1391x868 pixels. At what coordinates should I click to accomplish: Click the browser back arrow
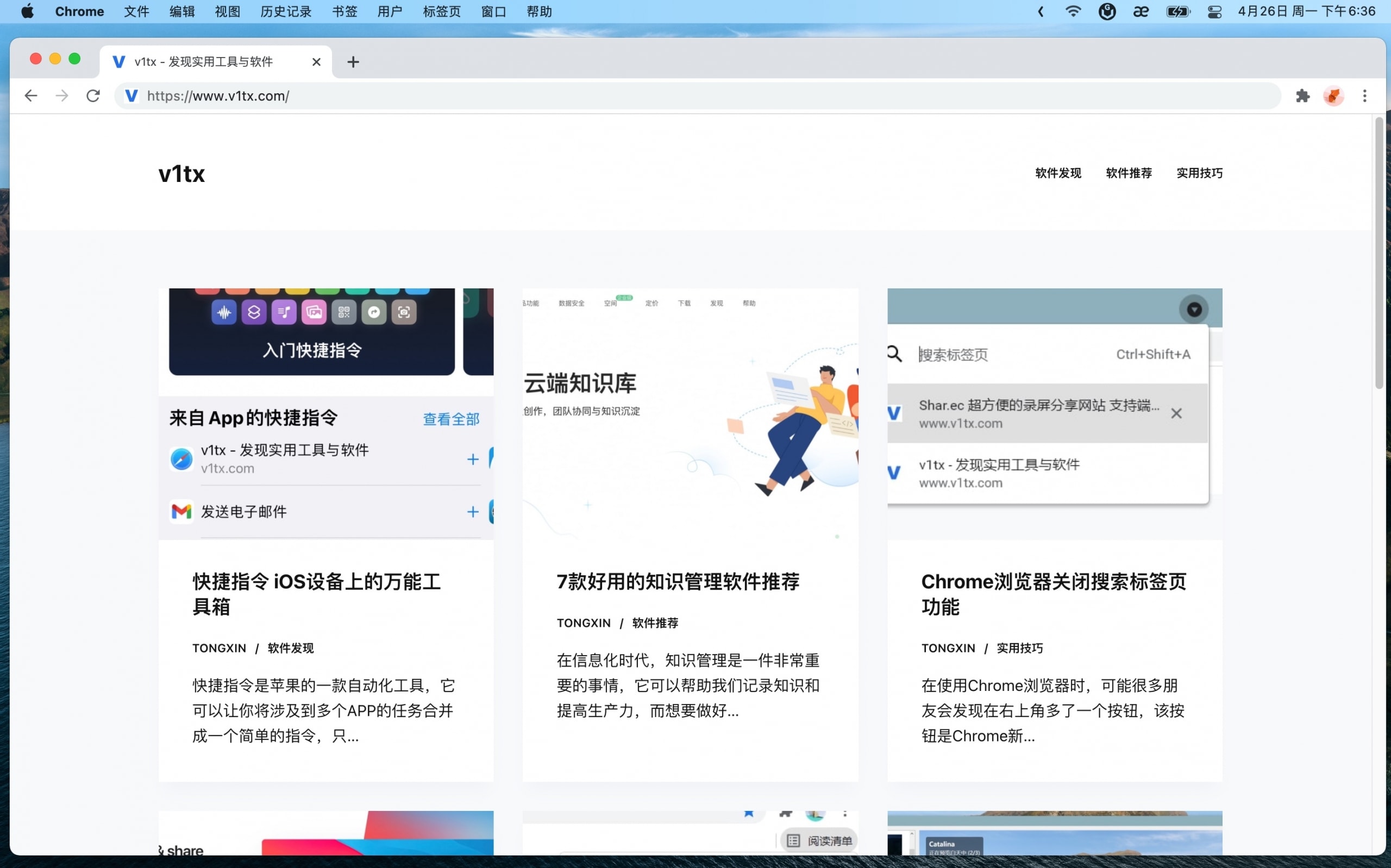(x=31, y=96)
